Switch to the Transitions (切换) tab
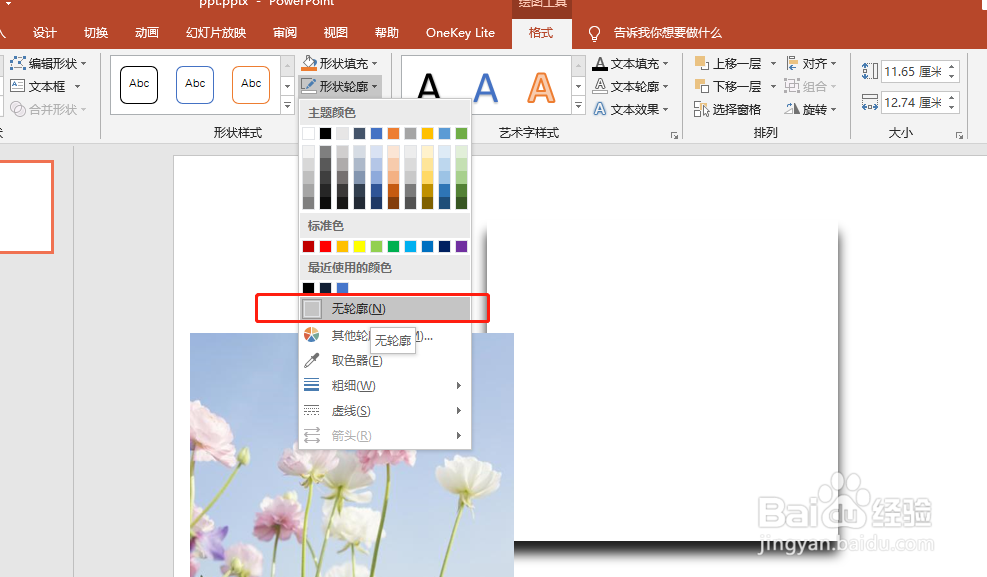The width and height of the screenshot is (987, 577). tap(96, 33)
